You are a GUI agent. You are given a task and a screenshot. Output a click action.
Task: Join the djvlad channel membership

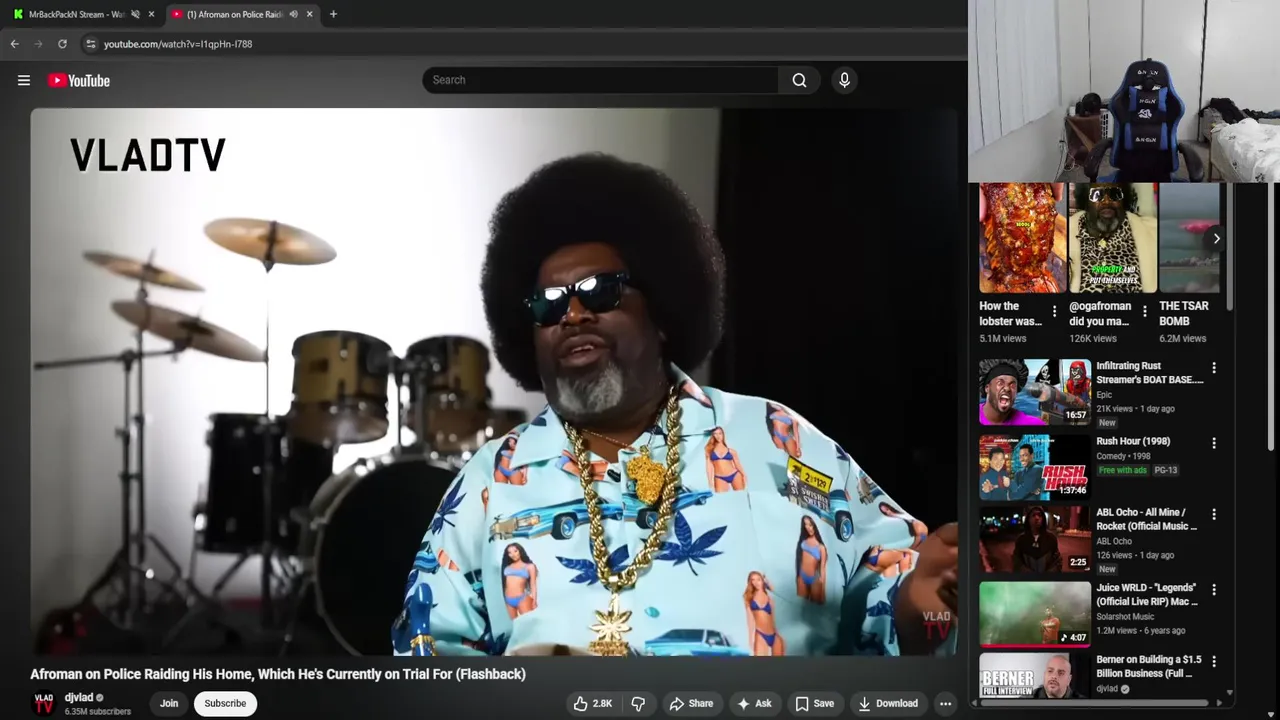pyautogui.click(x=169, y=703)
